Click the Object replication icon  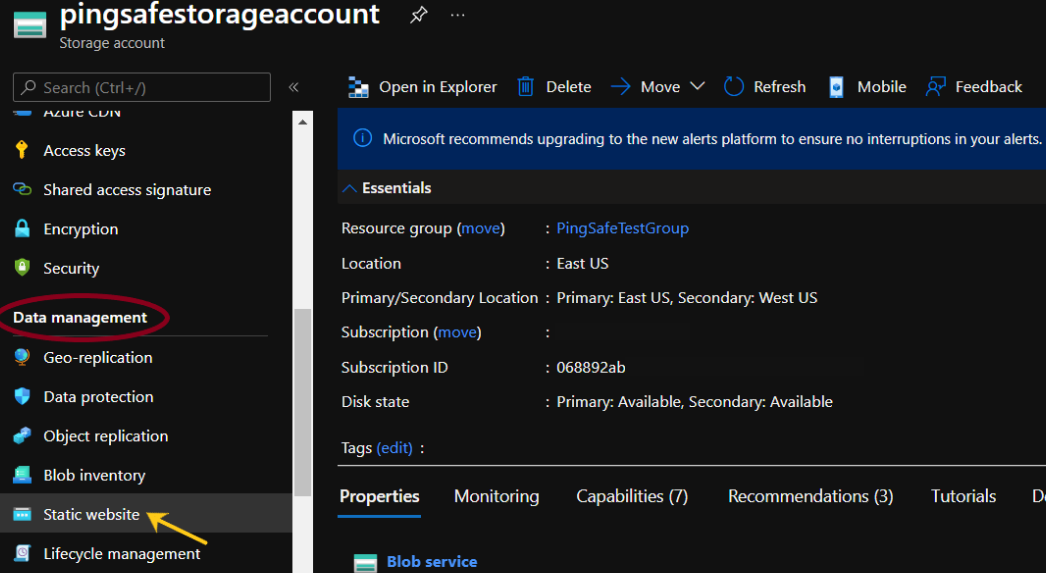[x=22, y=436]
